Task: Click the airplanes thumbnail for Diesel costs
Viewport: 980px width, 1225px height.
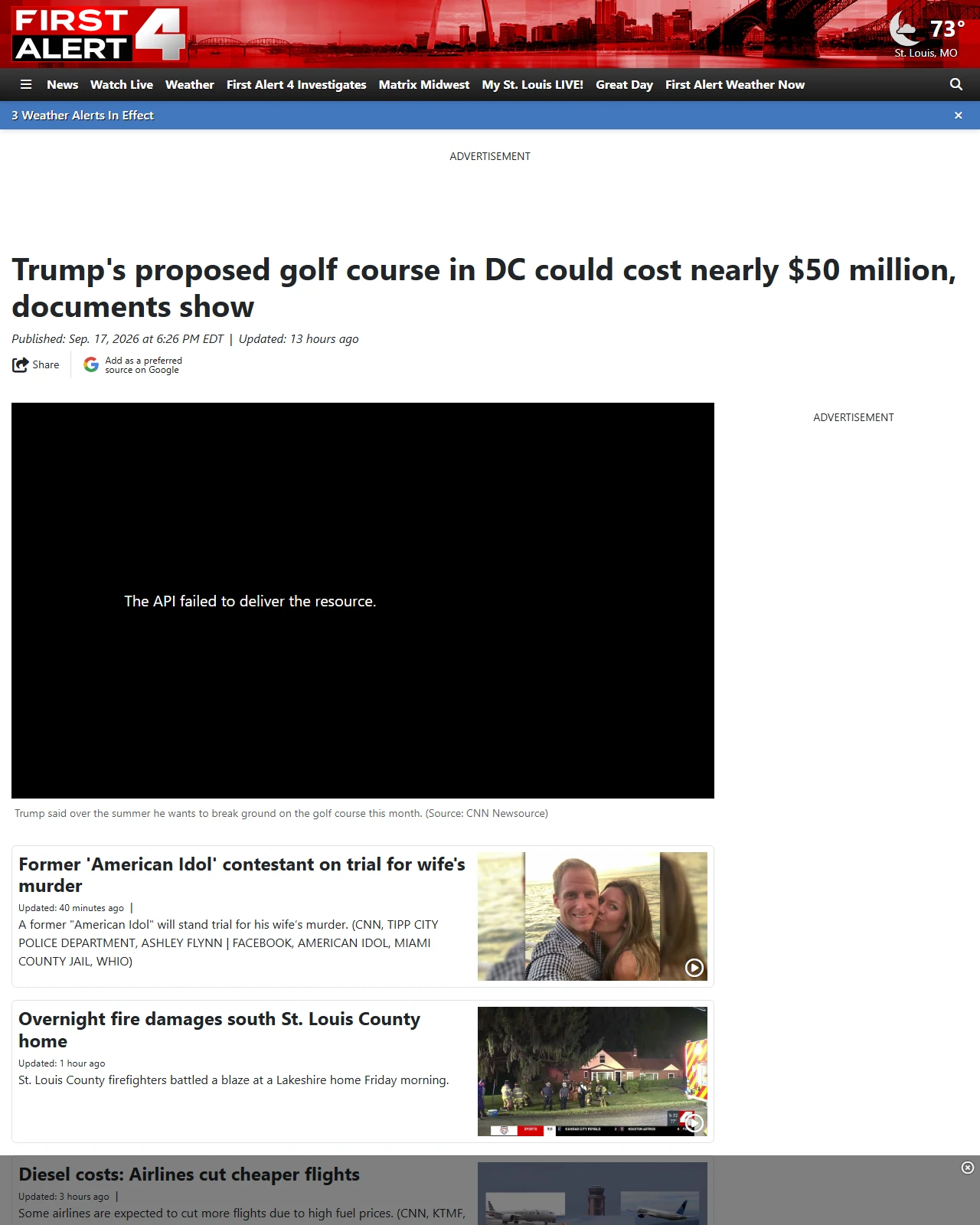Action: click(593, 1194)
